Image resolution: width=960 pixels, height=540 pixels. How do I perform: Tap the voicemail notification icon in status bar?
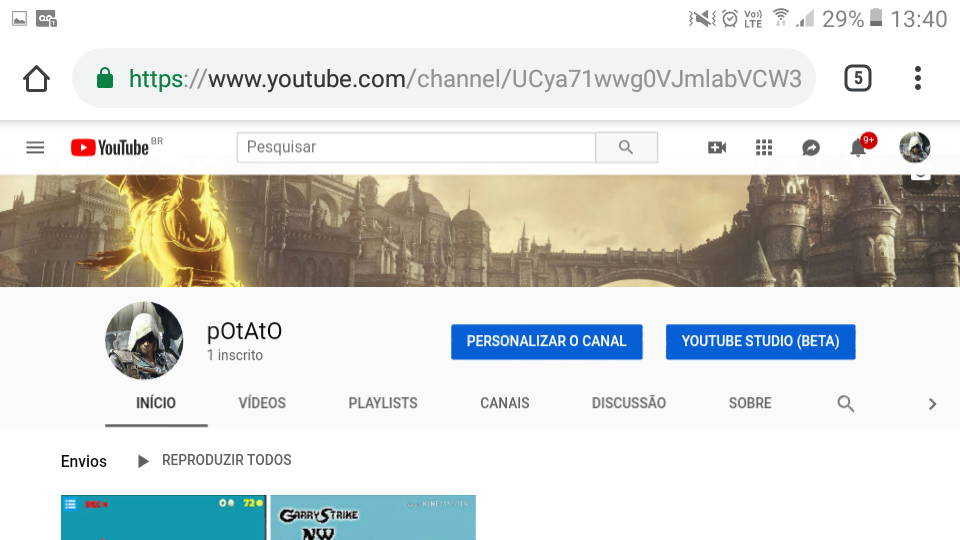tap(47, 19)
